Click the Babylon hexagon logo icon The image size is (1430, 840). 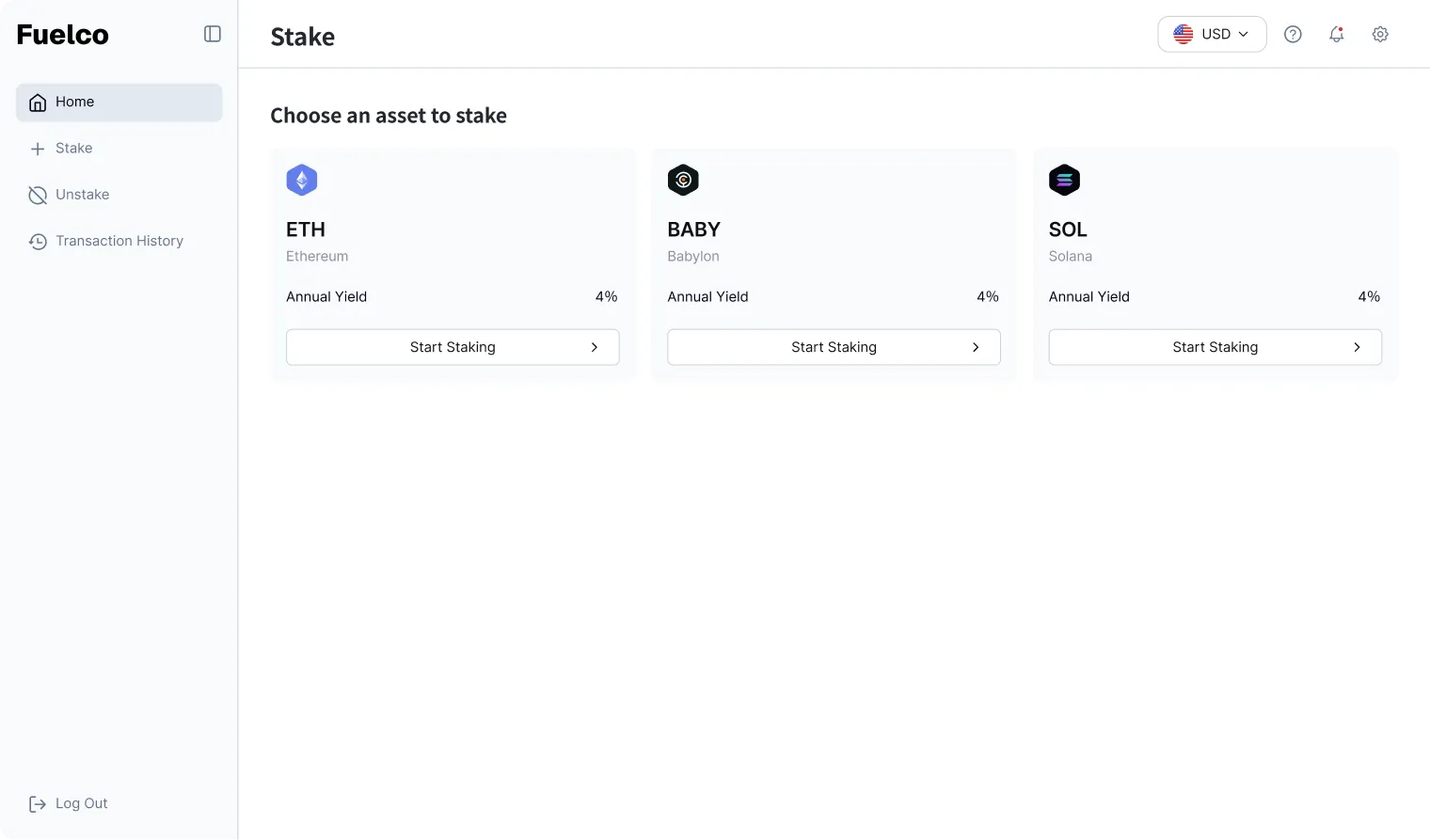pyautogui.click(x=683, y=180)
